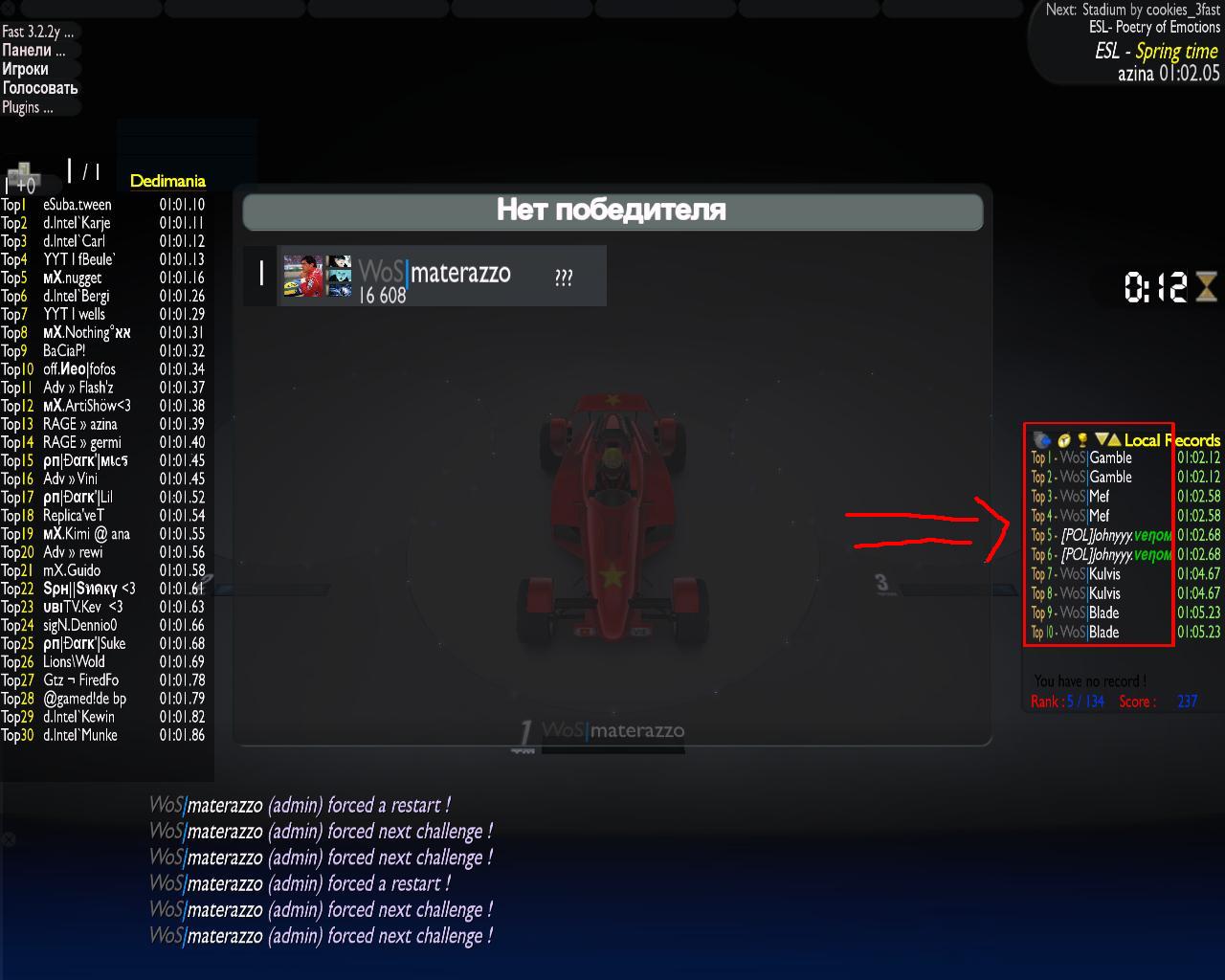Click the Rank: 5 / 134 text
Viewport: 1225px width, 980px height.
click(x=1067, y=702)
